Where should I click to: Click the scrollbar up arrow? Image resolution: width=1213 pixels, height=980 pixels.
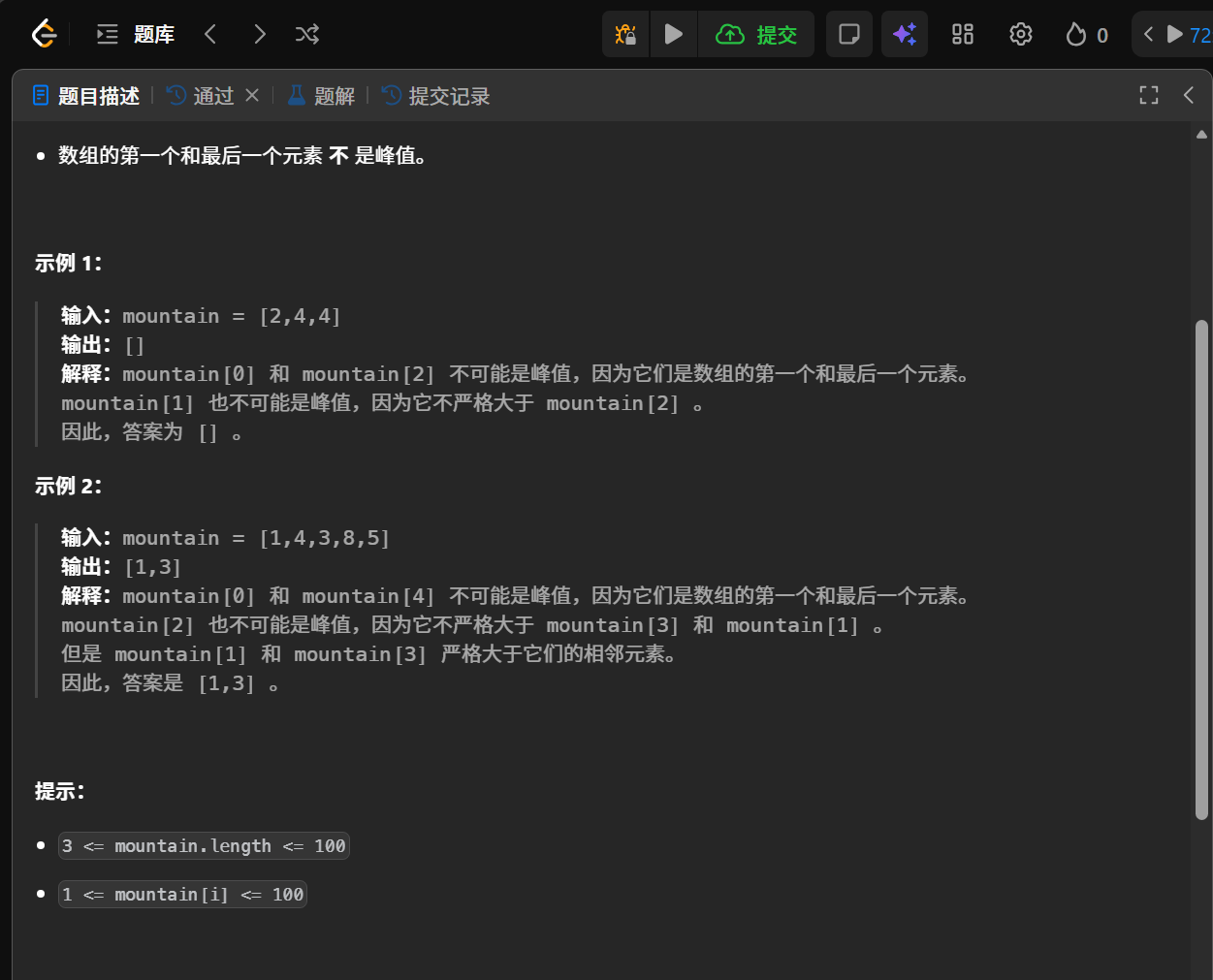pyautogui.click(x=1202, y=135)
